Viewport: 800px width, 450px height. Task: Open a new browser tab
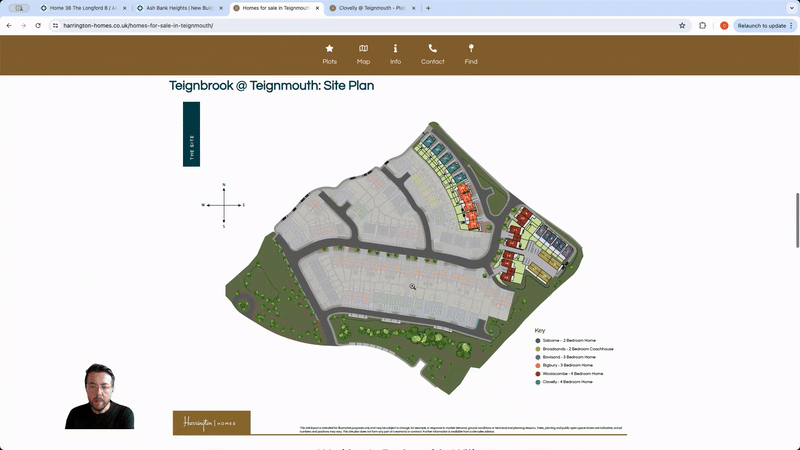point(428,7)
